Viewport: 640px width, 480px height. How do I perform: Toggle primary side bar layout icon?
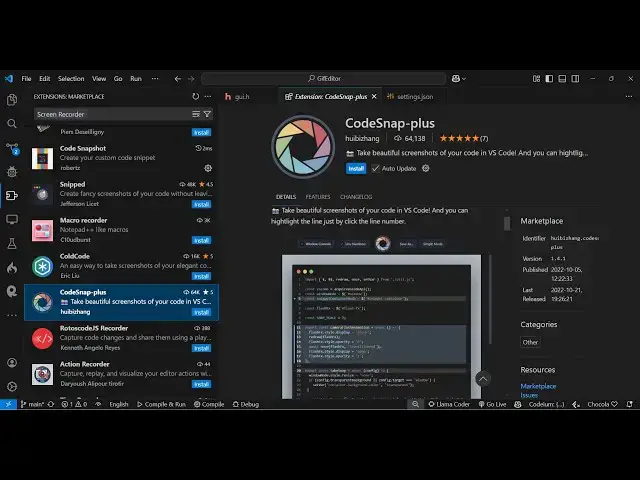click(x=549, y=78)
